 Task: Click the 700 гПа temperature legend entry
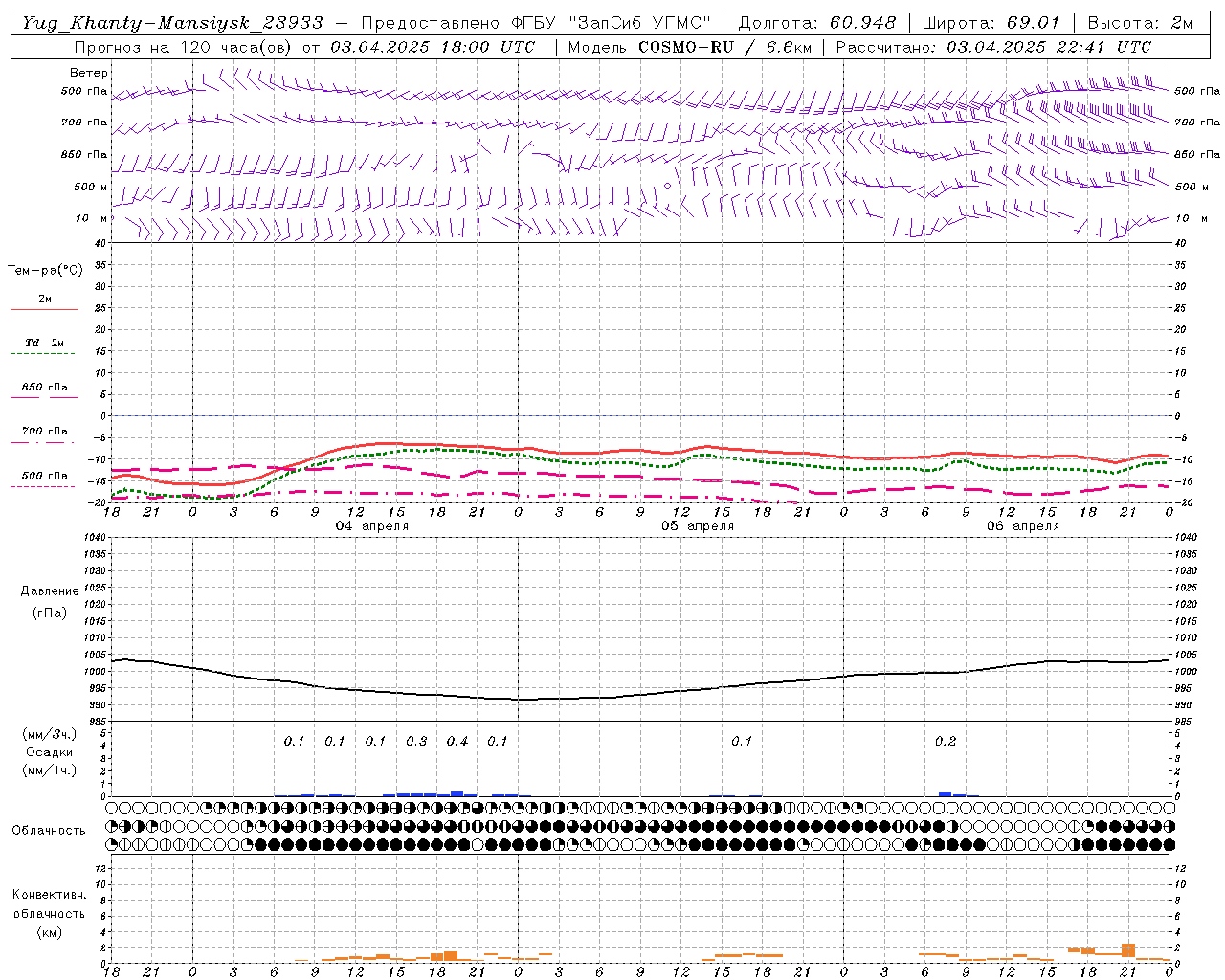[44, 432]
